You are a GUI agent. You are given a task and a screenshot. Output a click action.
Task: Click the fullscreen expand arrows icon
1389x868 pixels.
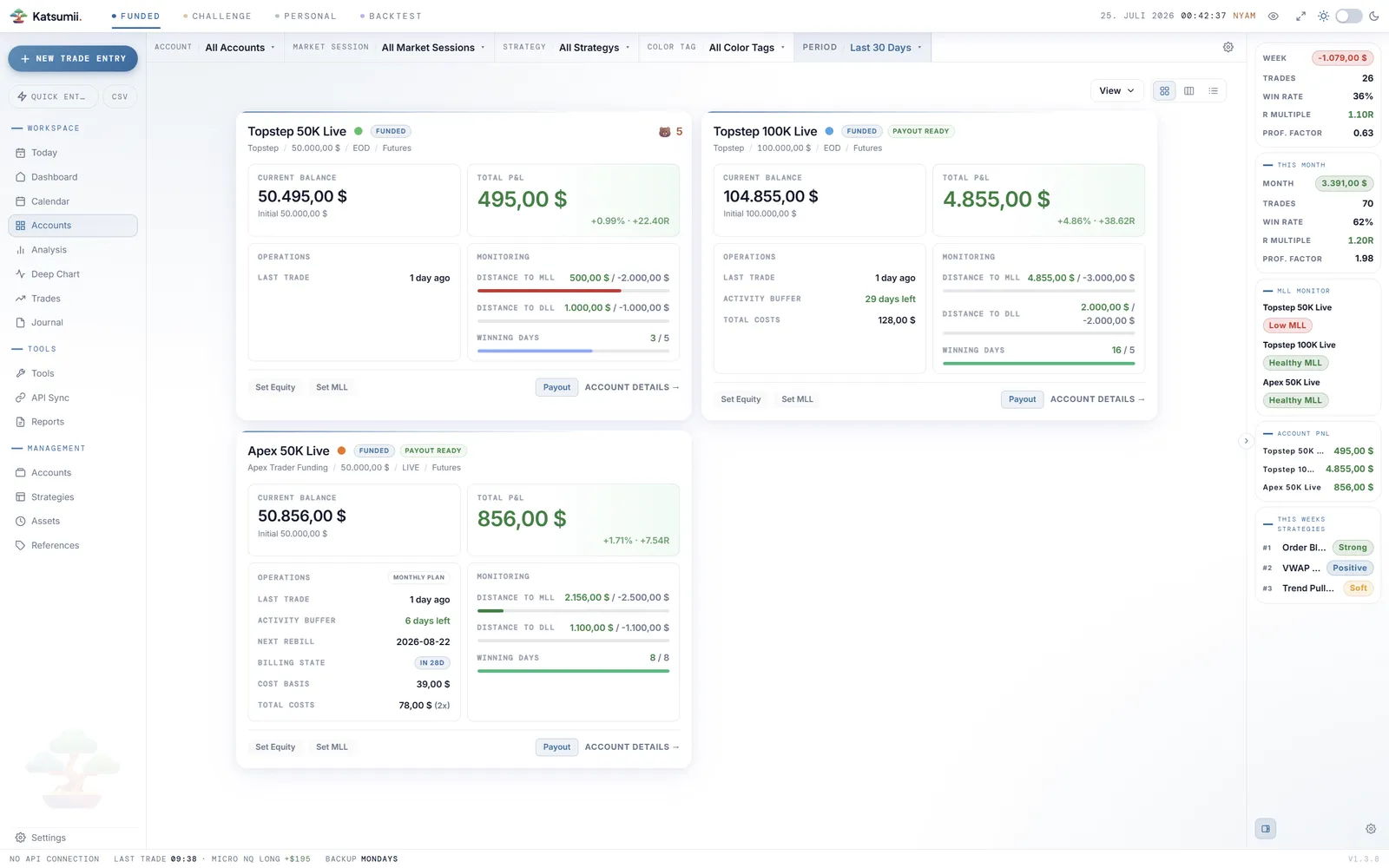pyautogui.click(x=1300, y=16)
